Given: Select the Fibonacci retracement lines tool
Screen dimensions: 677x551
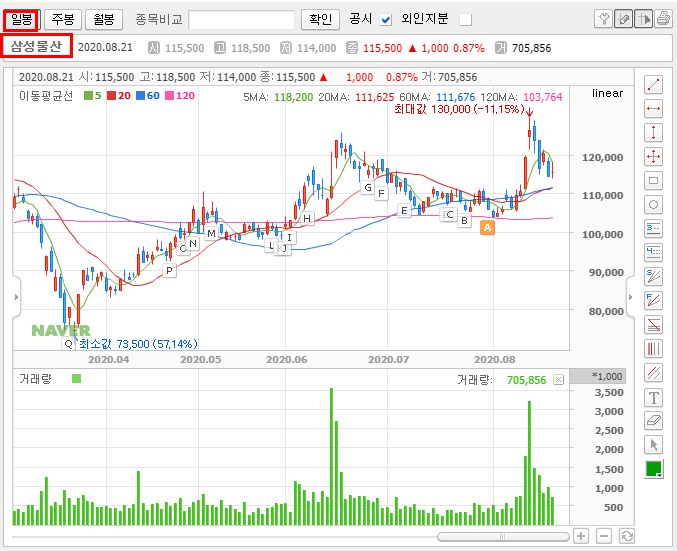Looking at the screenshot, I should 653,325.
